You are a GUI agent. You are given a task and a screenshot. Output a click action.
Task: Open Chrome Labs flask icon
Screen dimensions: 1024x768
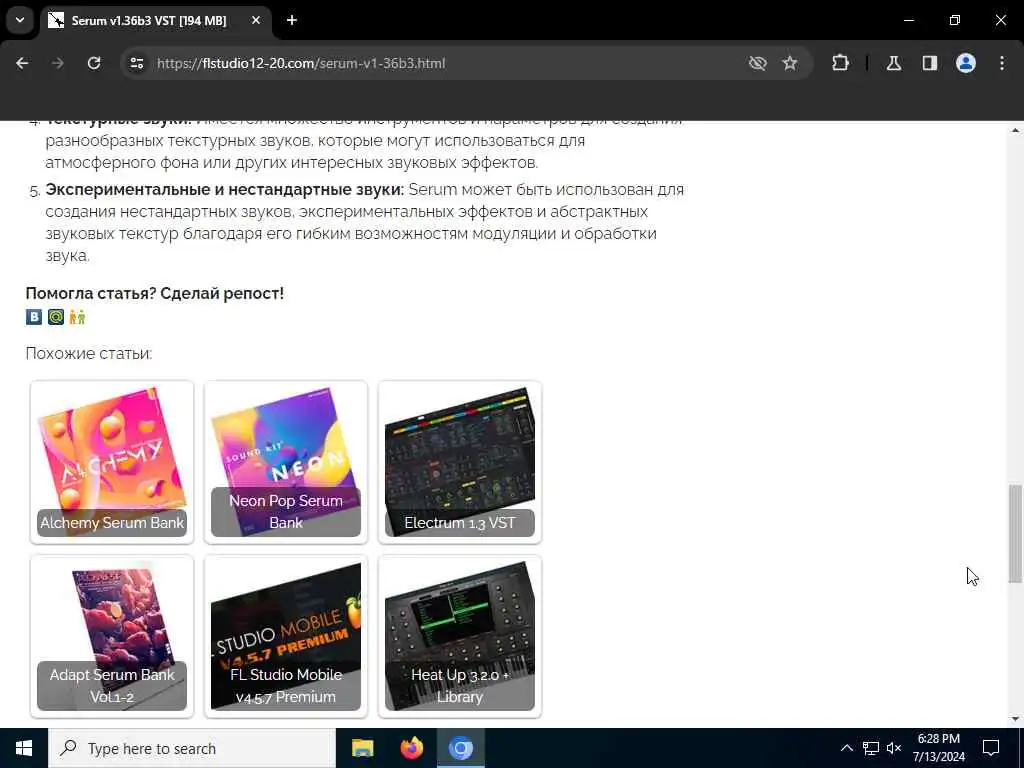[894, 63]
